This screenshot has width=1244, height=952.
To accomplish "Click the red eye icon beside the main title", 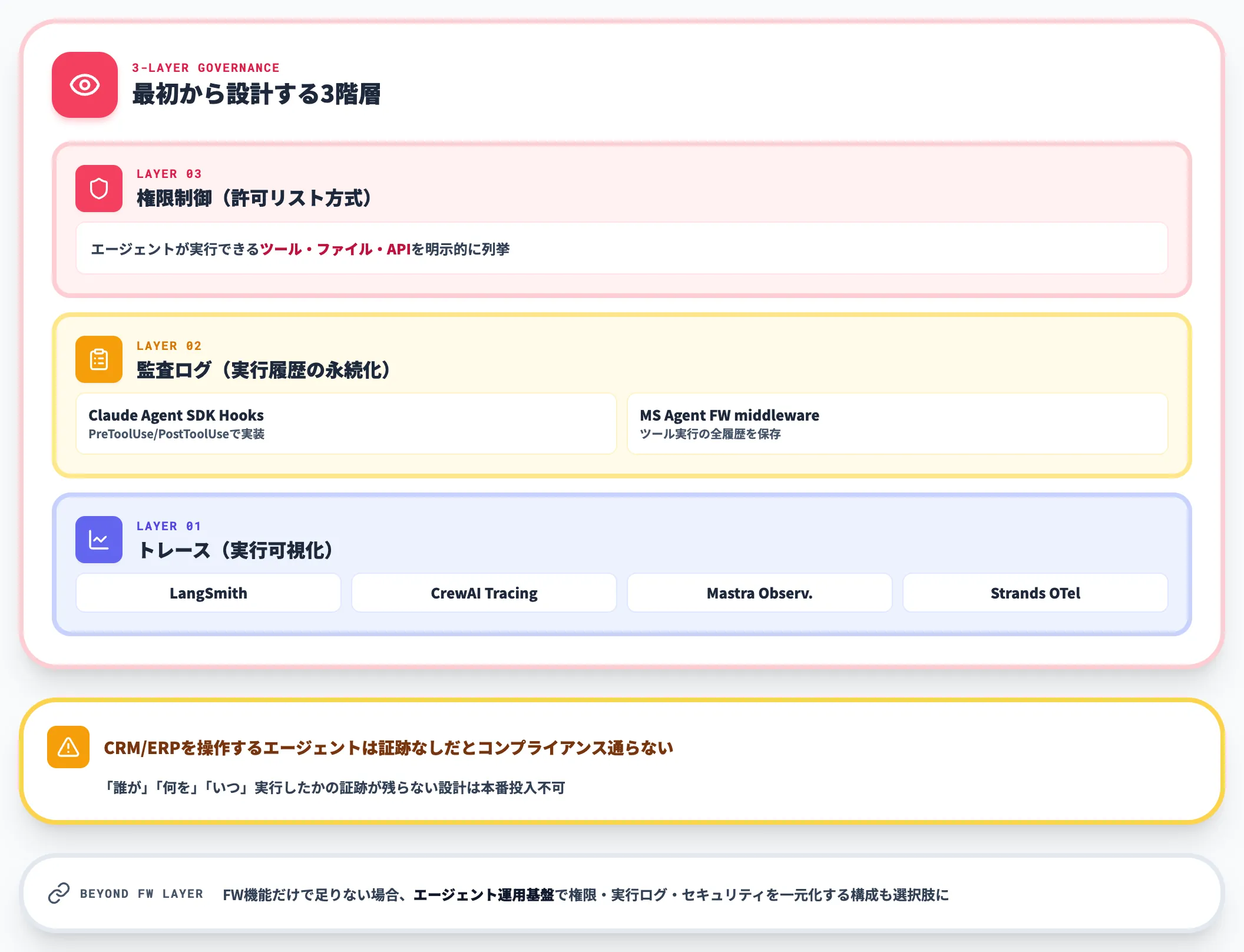I will [x=85, y=85].
